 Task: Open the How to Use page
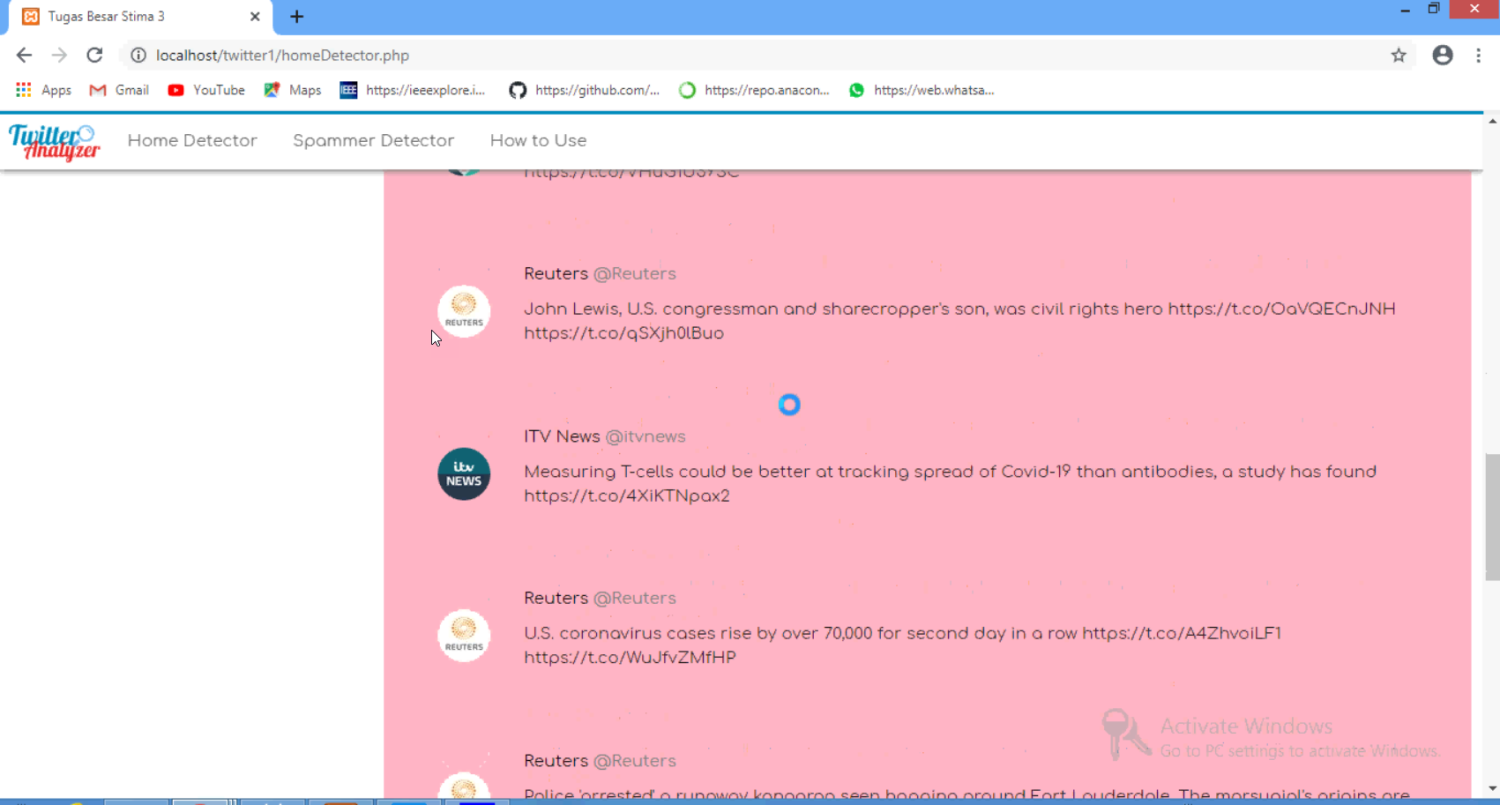click(x=538, y=141)
